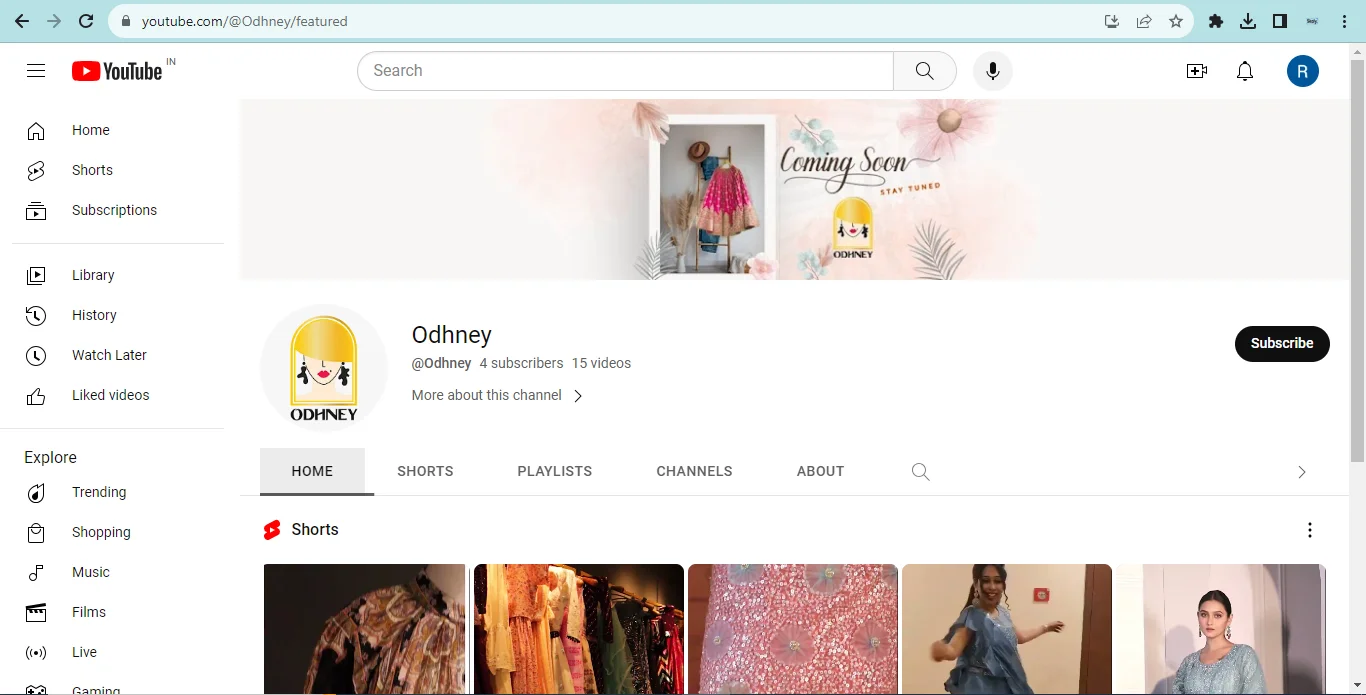Viewport: 1366px width, 695px height.
Task: Switch to the PLAYLISTS tab
Action: point(555,472)
